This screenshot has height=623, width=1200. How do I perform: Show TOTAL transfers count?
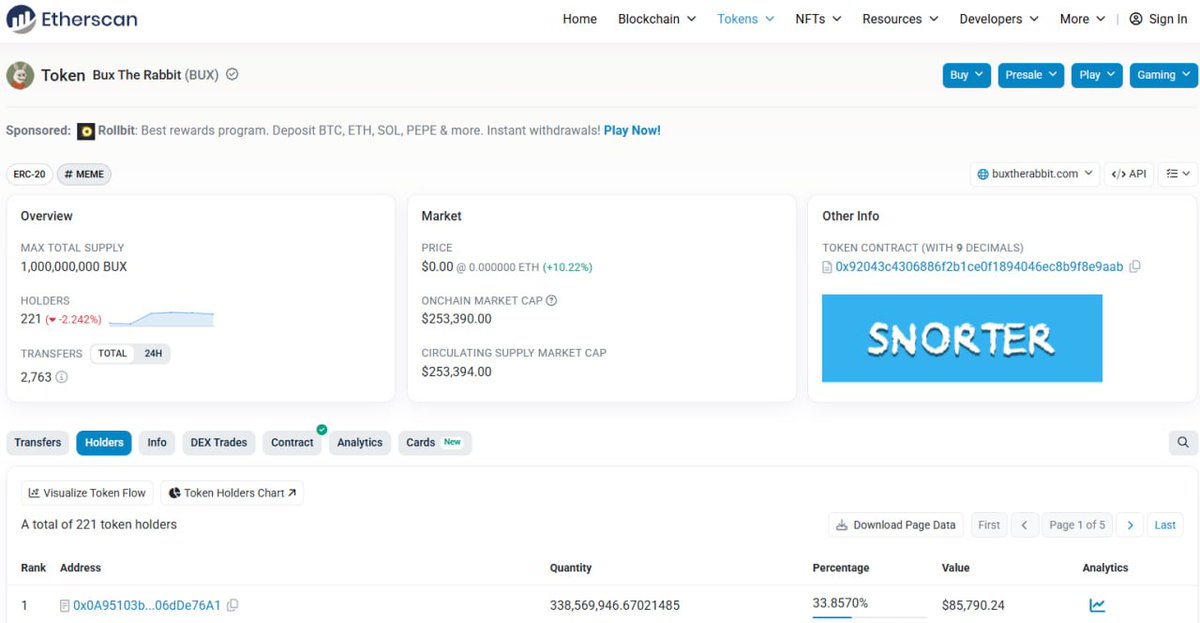click(x=112, y=353)
